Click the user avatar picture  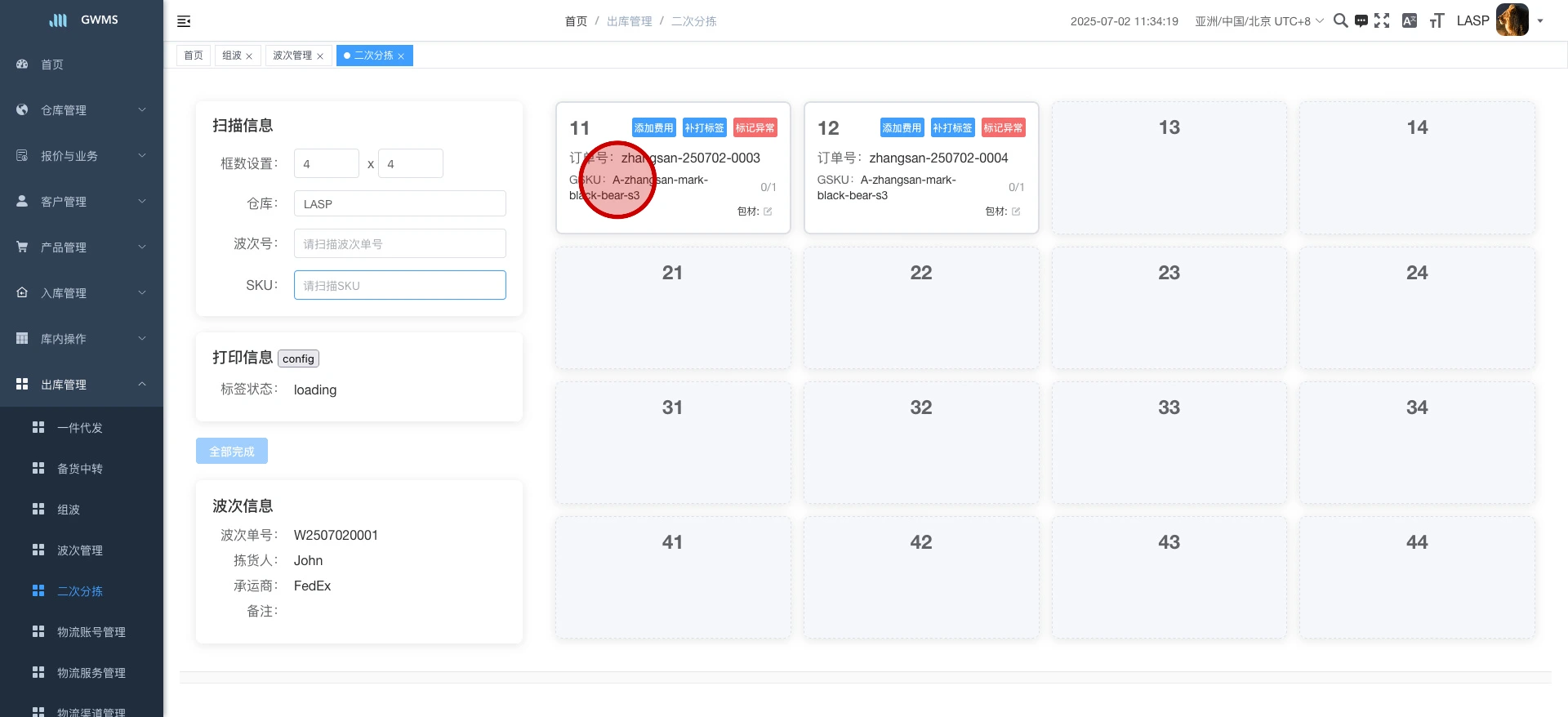pyautogui.click(x=1512, y=20)
